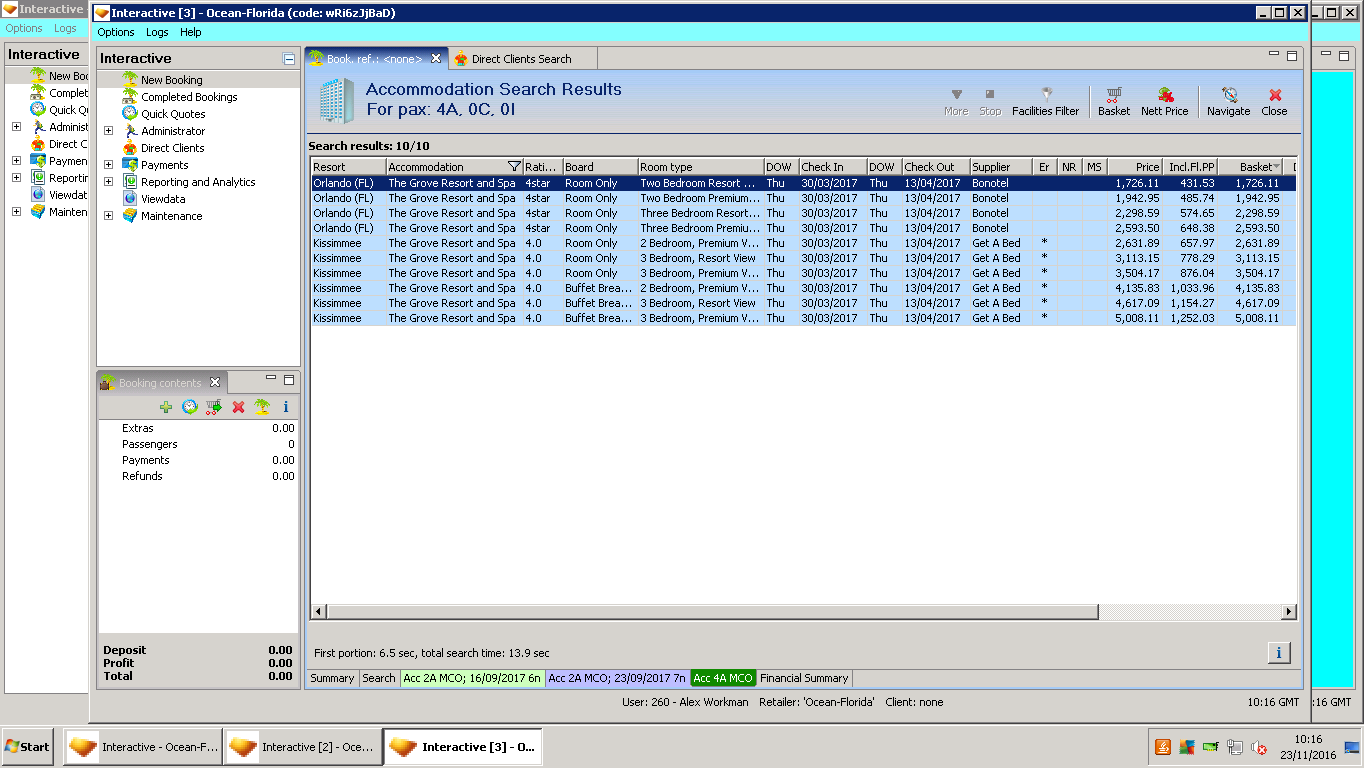The image size is (1364, 768).
Task: Click the network computer tray icon
Action: 1235,747
